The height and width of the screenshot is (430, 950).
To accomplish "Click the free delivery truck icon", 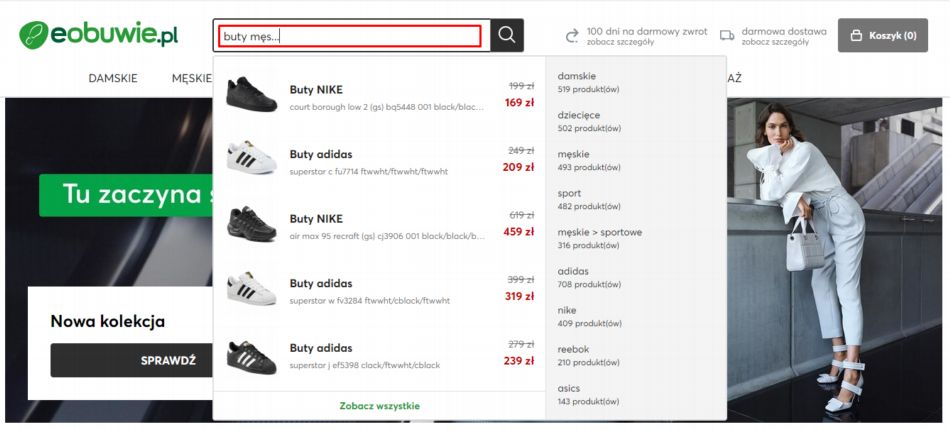I will 727,36.
